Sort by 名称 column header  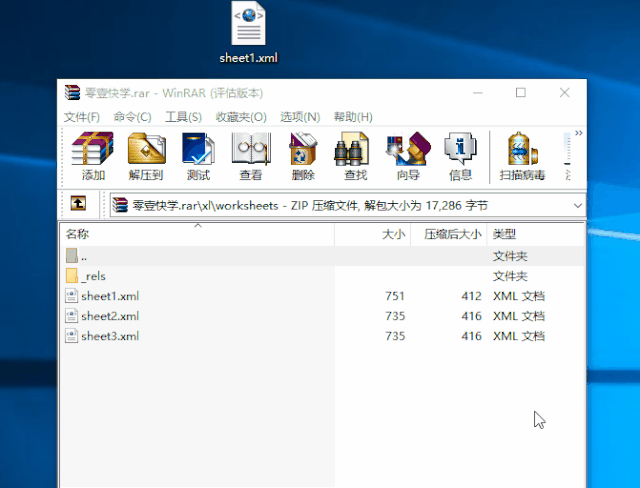coord(198,234)
